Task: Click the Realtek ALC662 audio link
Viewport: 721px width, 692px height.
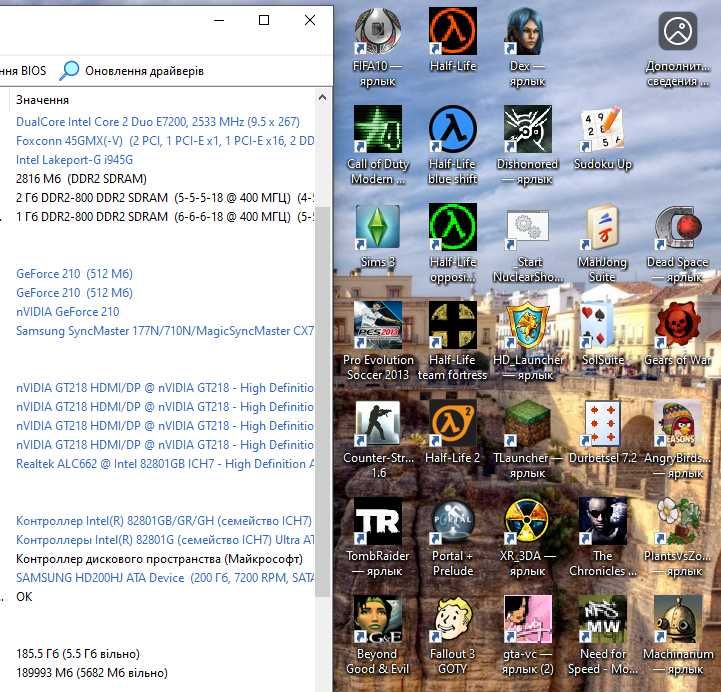Action: tap(165, 464)
